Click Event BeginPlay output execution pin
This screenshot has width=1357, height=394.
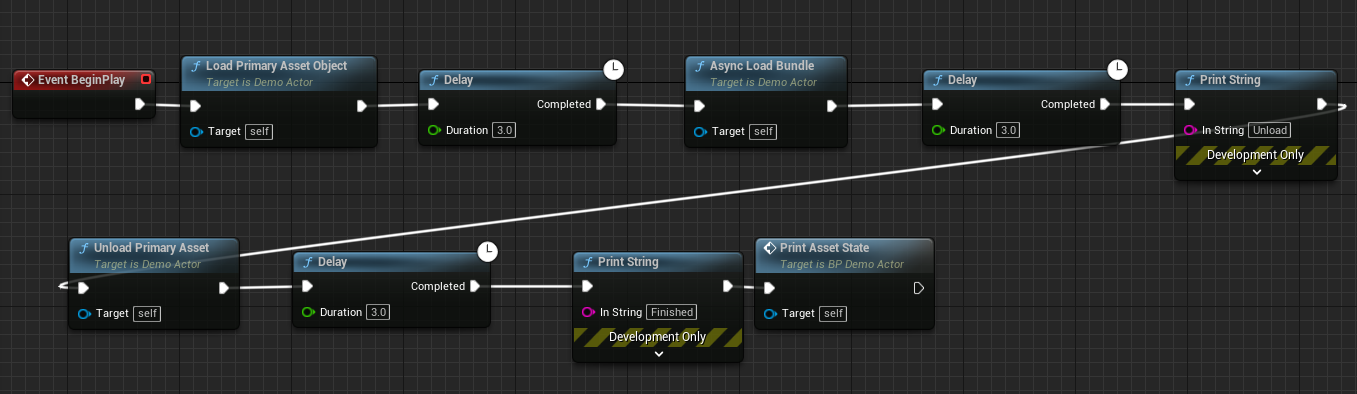tap(140, 104)
